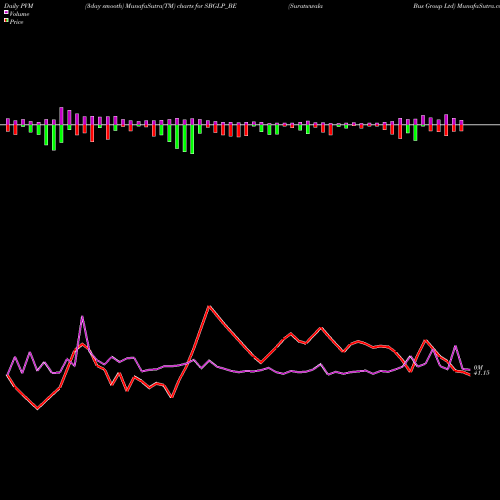Click the Volume legend color swatch
The height and width of the screenshot is (500, 500).
point(6,13)
